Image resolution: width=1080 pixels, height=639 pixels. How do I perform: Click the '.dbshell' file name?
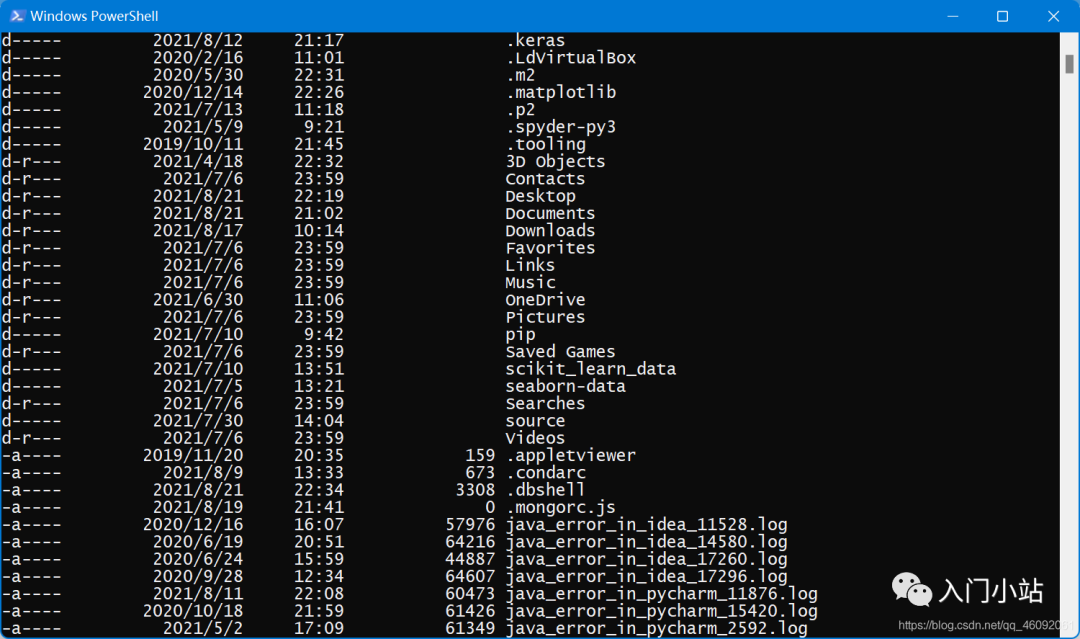[x=546, y=490]
